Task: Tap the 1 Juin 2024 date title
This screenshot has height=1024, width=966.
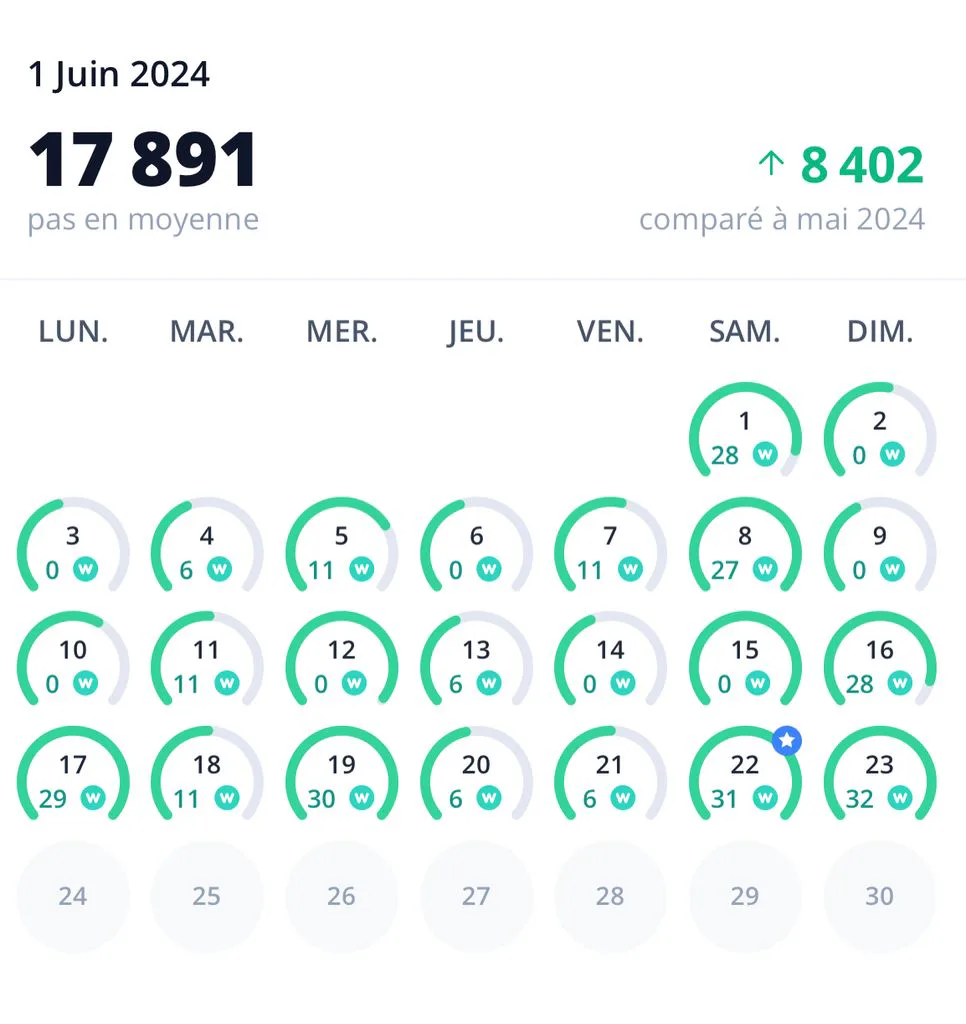Action: [119, 74]
